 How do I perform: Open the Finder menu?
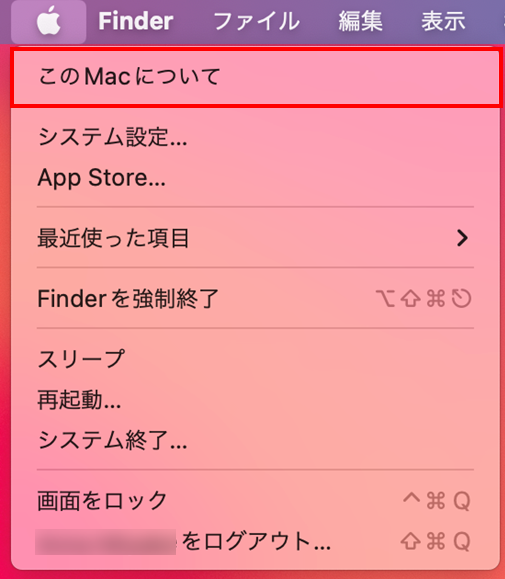click(x=135, y=21)
